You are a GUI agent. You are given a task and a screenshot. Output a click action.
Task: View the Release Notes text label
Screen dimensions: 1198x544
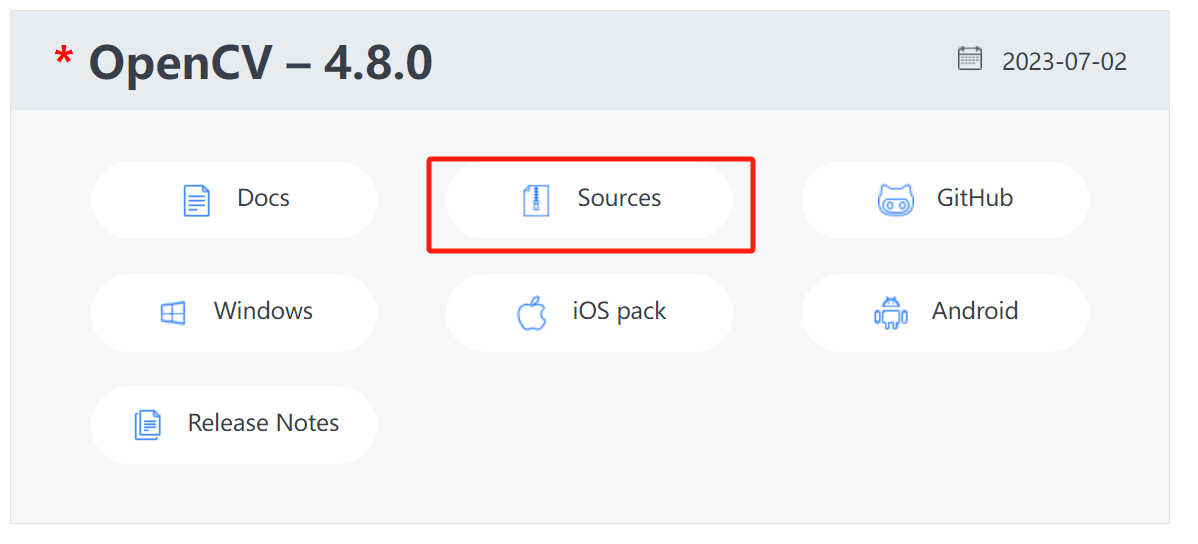[x=264, y=423]
